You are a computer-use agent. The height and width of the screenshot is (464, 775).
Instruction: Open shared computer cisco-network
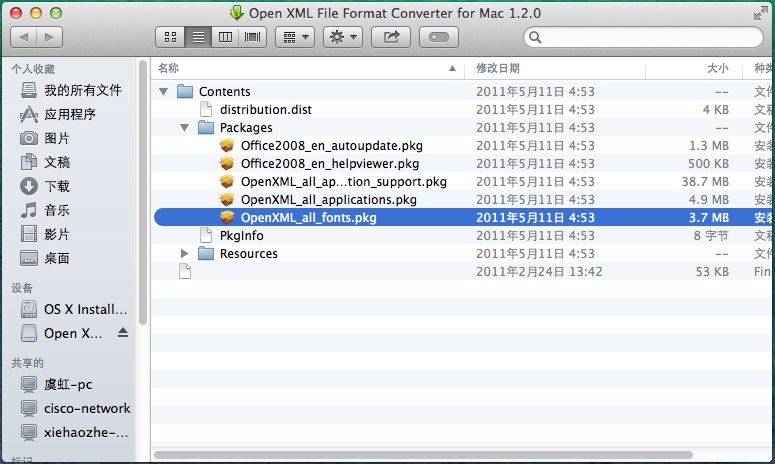tap(76, 408)
